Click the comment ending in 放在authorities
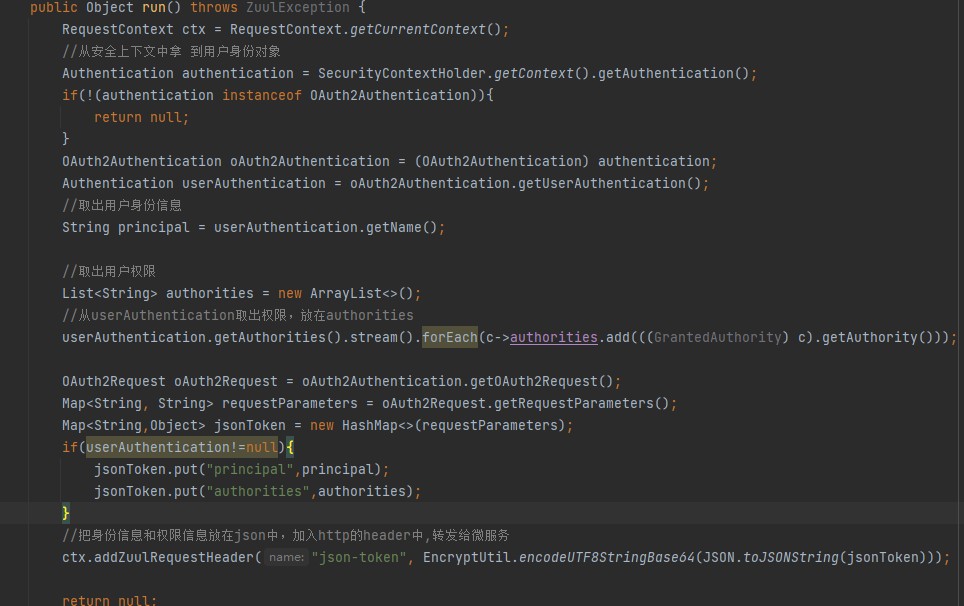964x606 pixels. [238, 315]
